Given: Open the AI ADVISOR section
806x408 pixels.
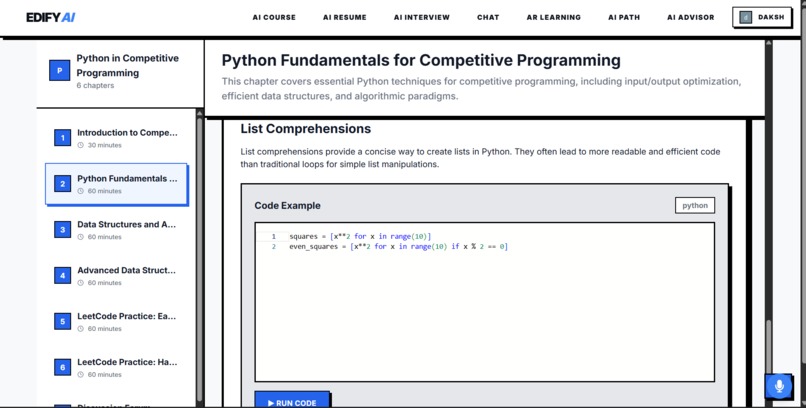Looking at the screenshot, I should [690, 17].
